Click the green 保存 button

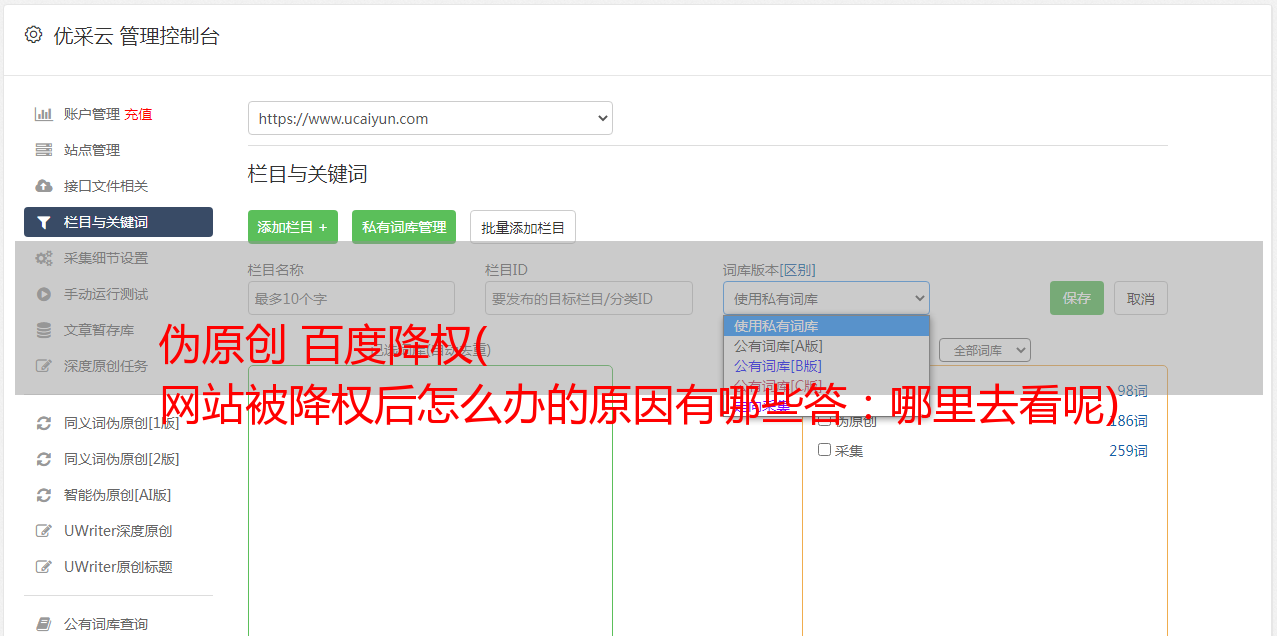[1077, 298]
